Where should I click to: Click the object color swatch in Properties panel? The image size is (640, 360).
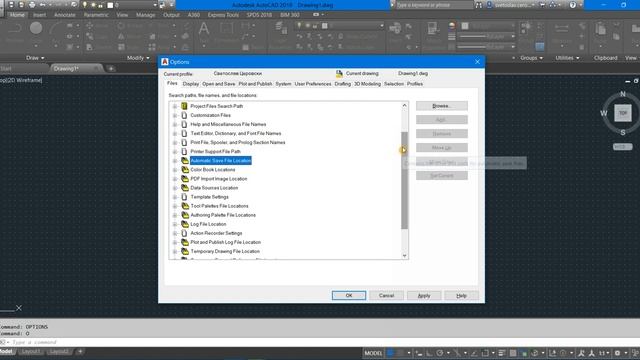tap(465, 26)
